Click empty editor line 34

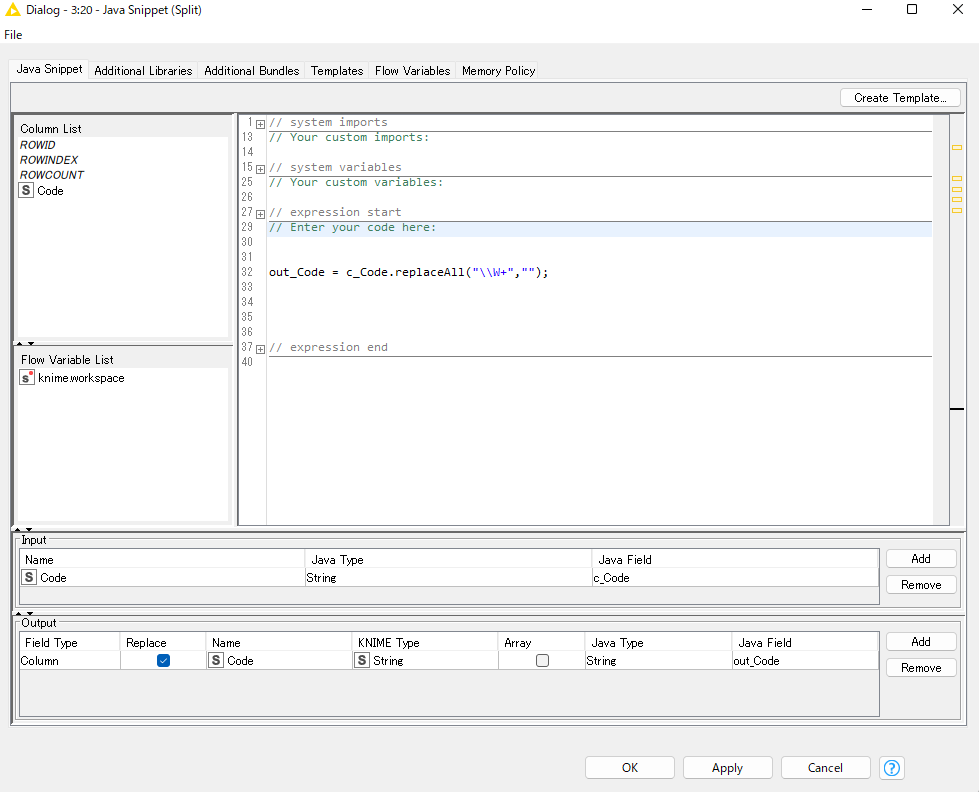coord(599,302)
